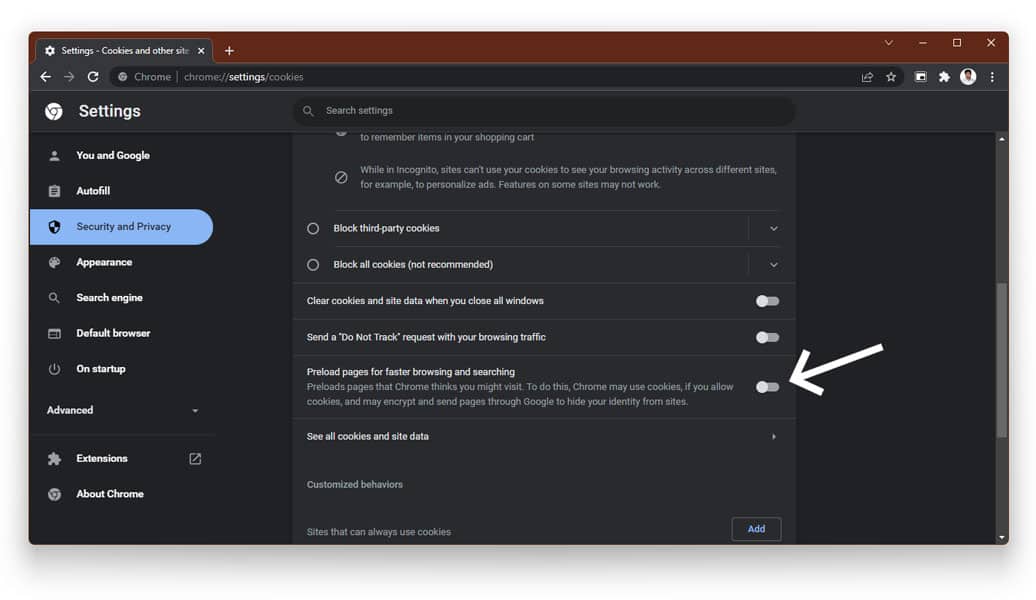Image resolution: width=1036 pixels, height=600 pixels.
Task: Click the share page icon in address bar
Action: pyautogui.click(x=868, y=77)
